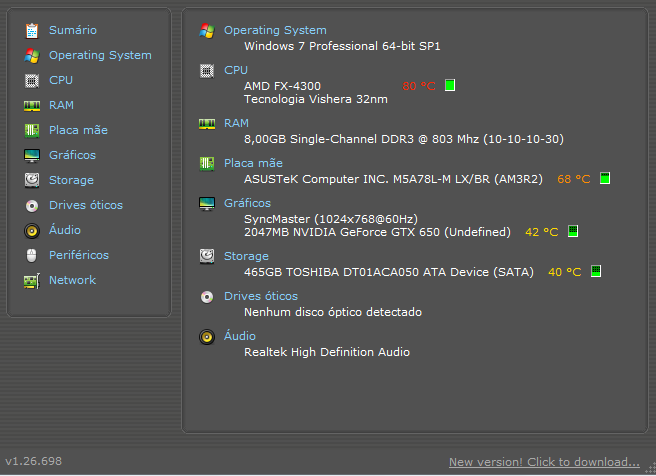Open the Storage hard drive sidebar icon
656x476 pixels.
(32, 180)
